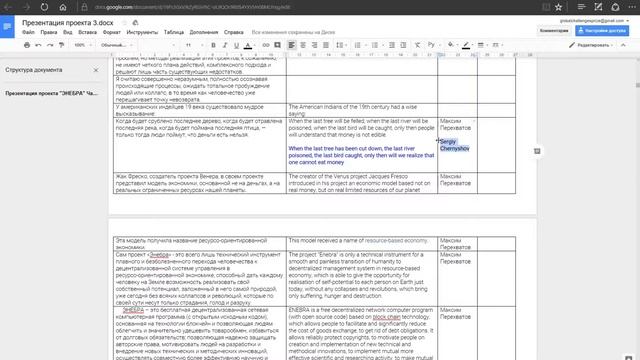Open the Дополнения menu
640x360 pixels.
tap(204, 32)
